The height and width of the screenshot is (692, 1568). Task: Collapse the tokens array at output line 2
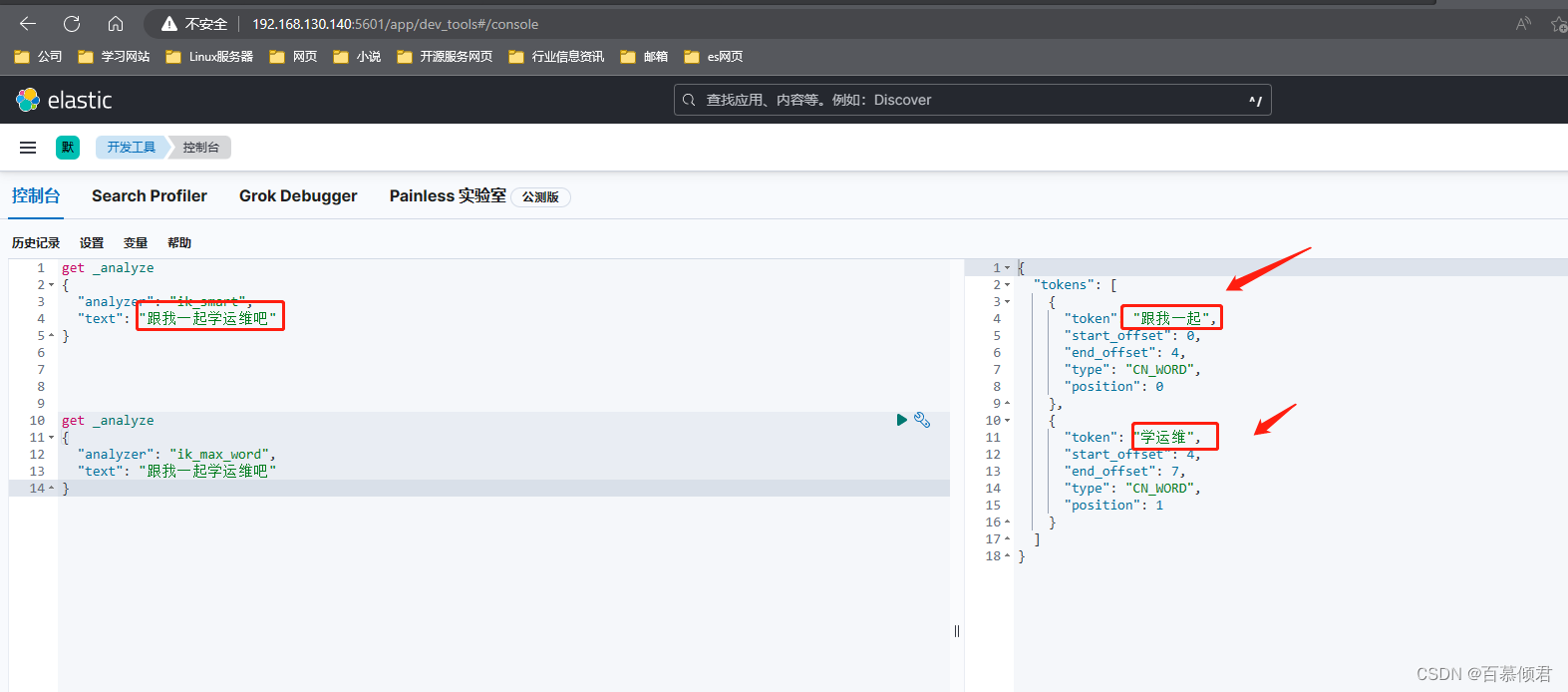coord(1007,285)
